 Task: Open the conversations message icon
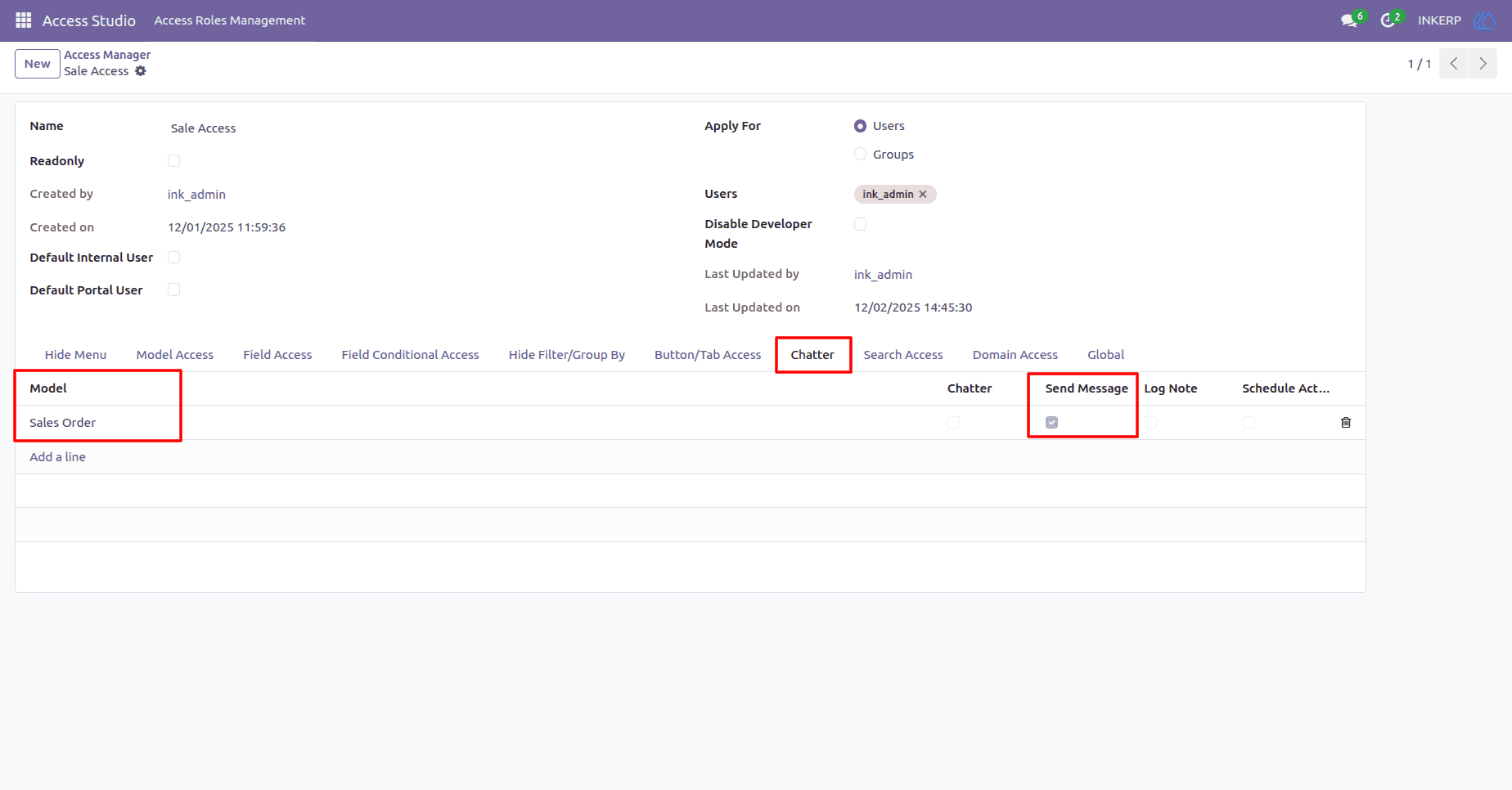pyautogui.click(x=1349, y=20)
